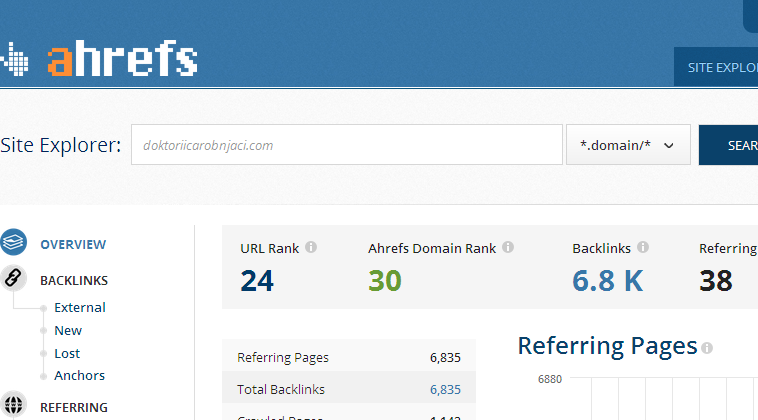Open External backlinks
The width and height of the screenshot is (758, 420).
(x=80, y=307)
